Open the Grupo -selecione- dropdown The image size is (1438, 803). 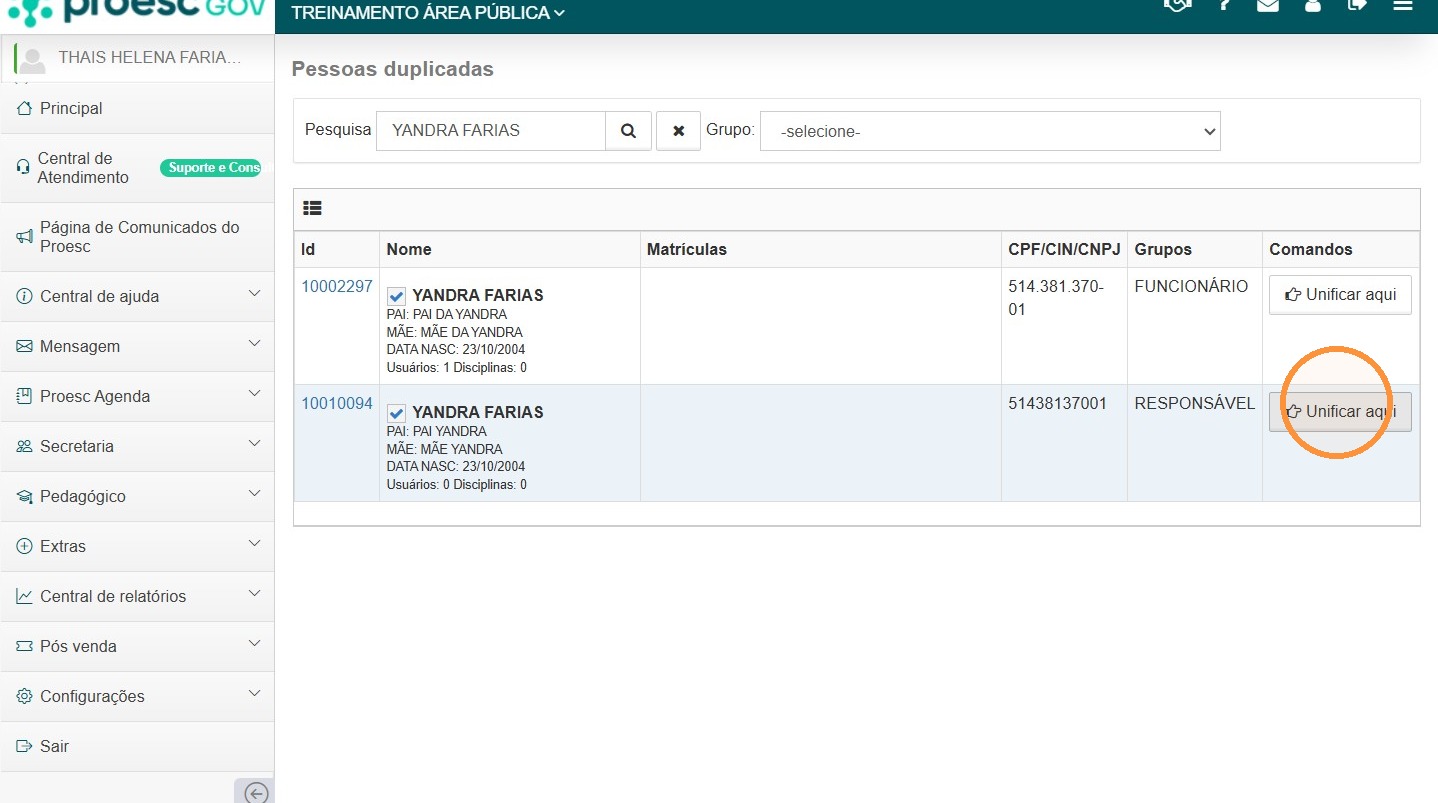990,131
